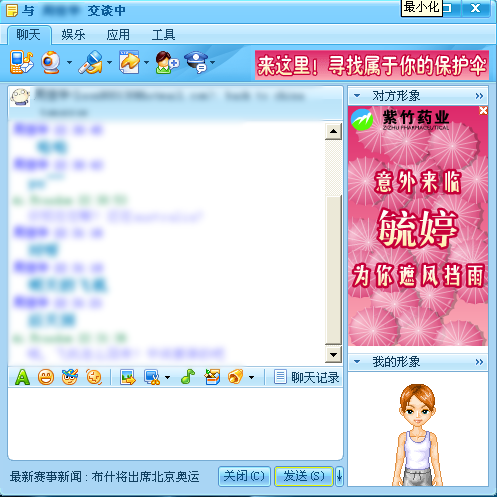Click the 发送(S) send button
The image size is (497, 497).
304,476
